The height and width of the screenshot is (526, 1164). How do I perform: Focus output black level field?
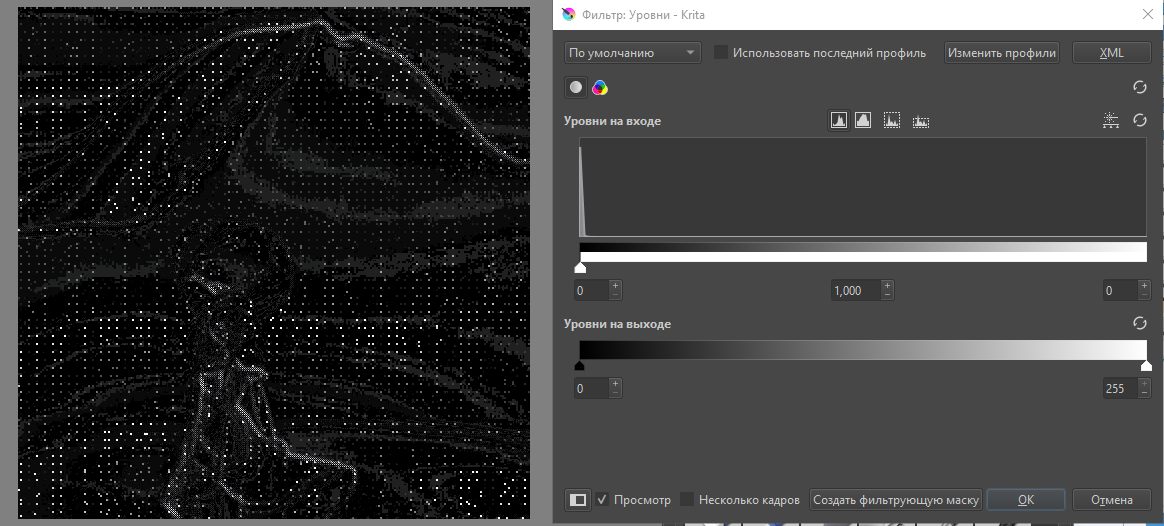[592, 388]
